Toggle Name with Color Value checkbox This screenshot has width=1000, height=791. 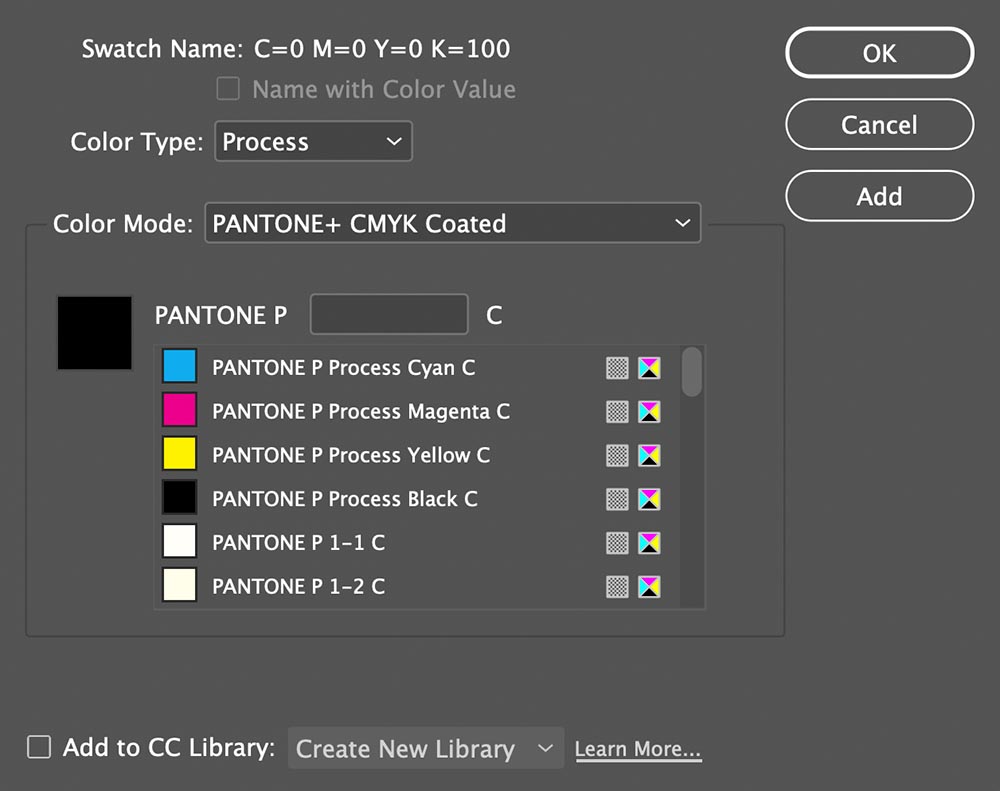point(229,89)
